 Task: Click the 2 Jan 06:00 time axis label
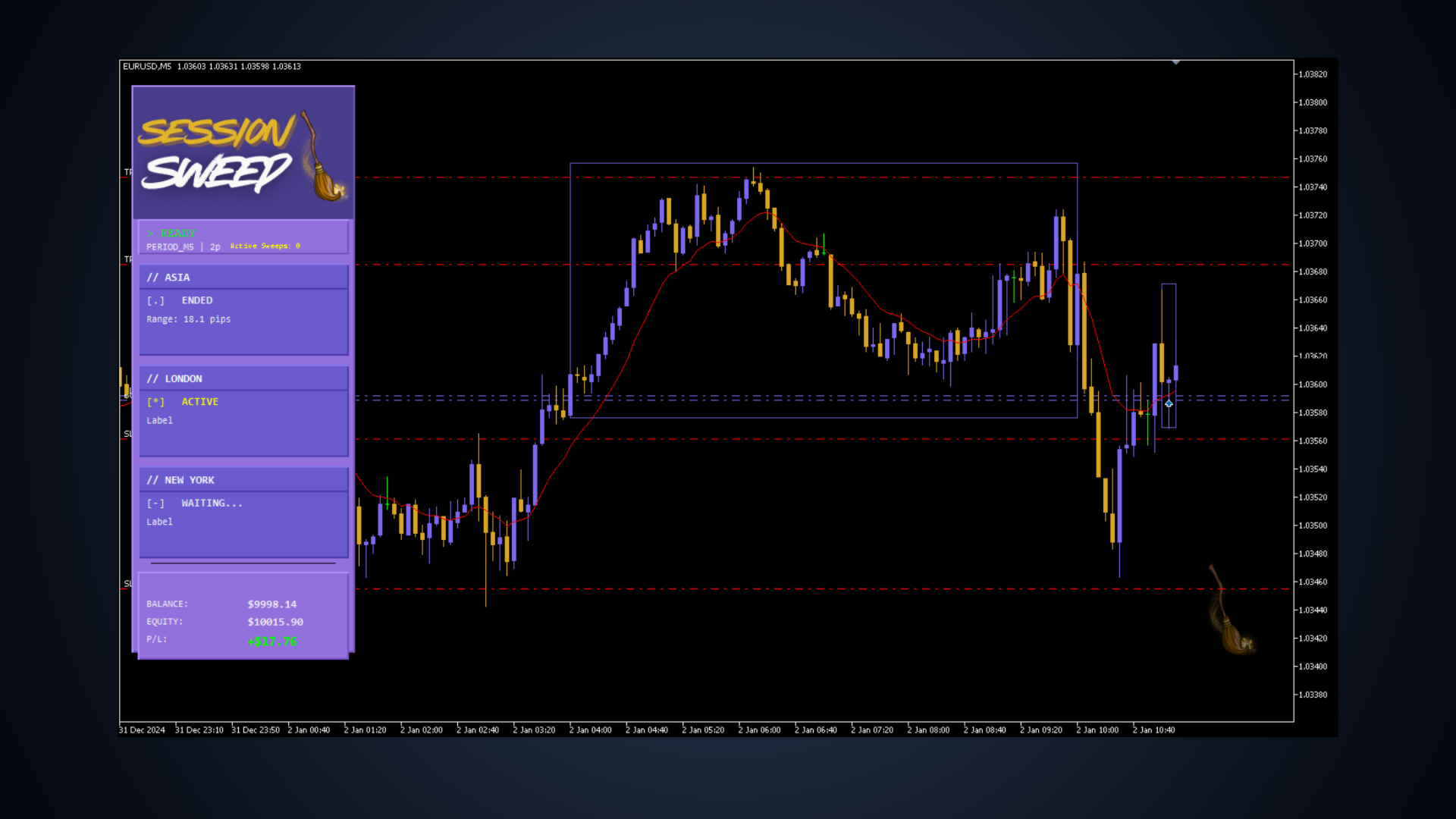(759, 730)
